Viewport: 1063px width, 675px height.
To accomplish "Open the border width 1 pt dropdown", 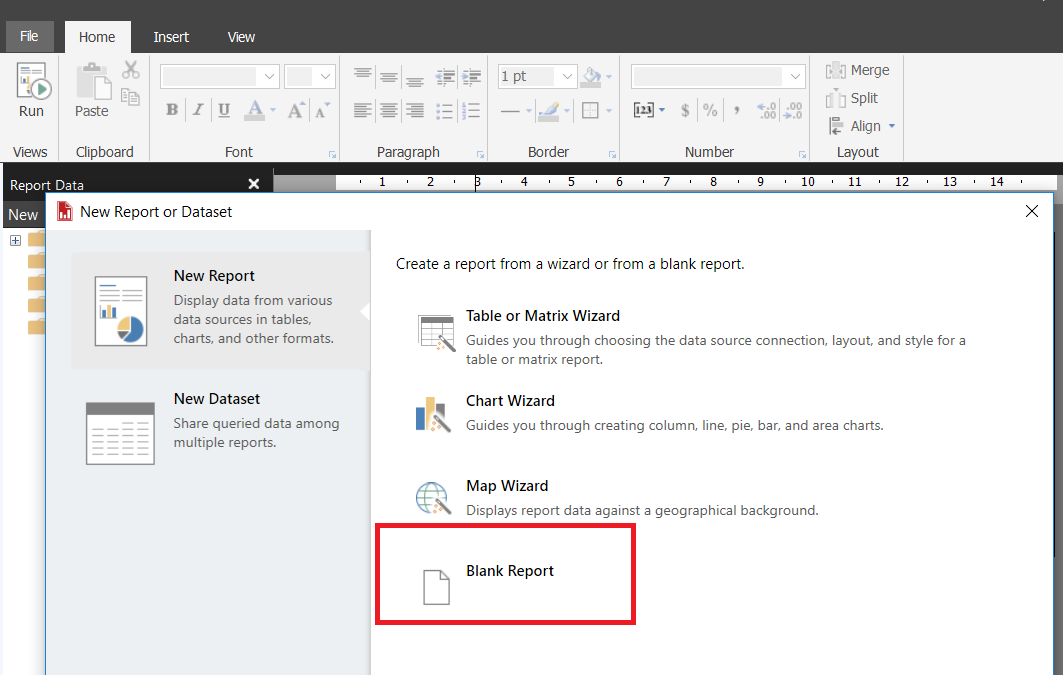I will pyautogui.click(x=567, y=77).
